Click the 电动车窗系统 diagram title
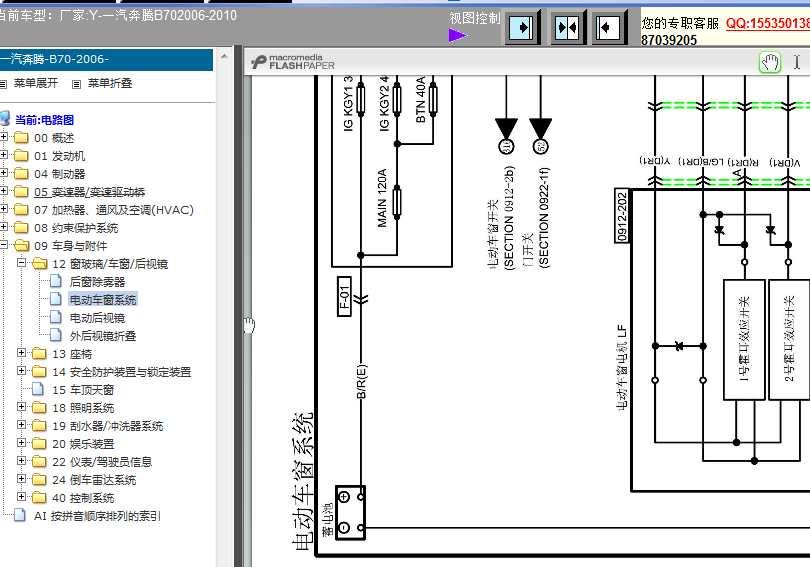Viewport: 810px width, 567px height. coord(303,482)
